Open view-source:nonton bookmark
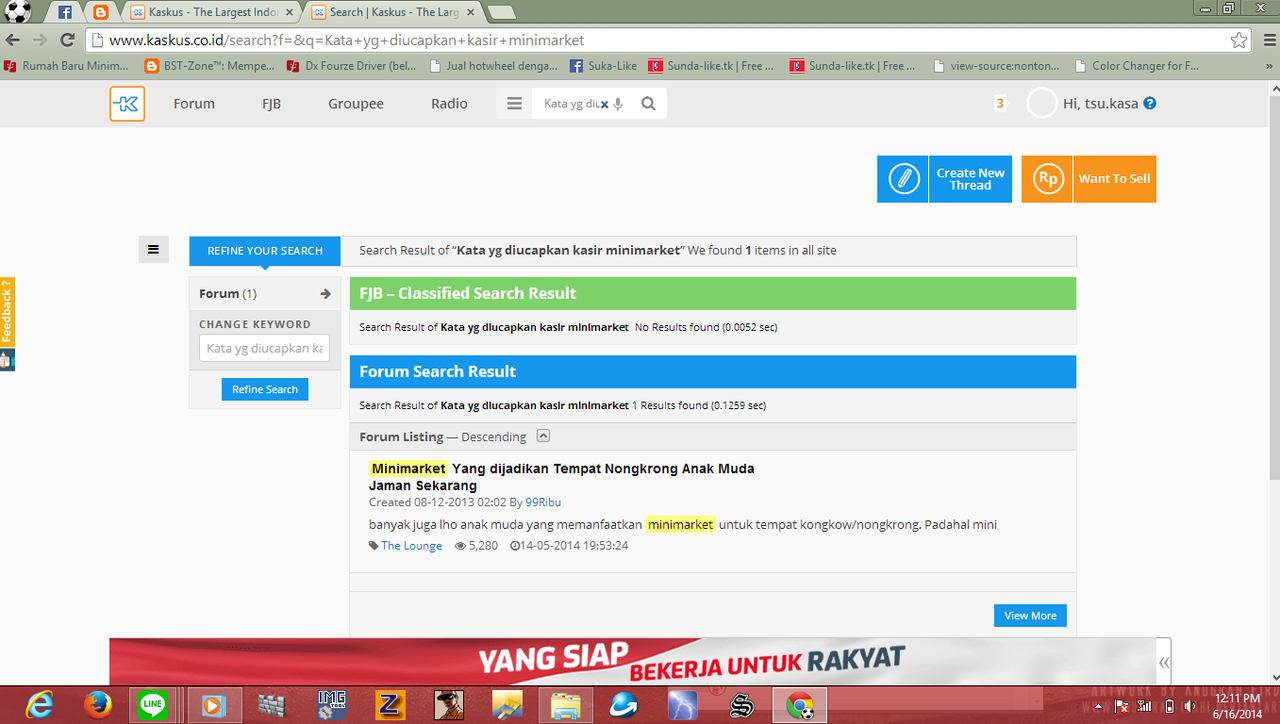 (995, 66)
